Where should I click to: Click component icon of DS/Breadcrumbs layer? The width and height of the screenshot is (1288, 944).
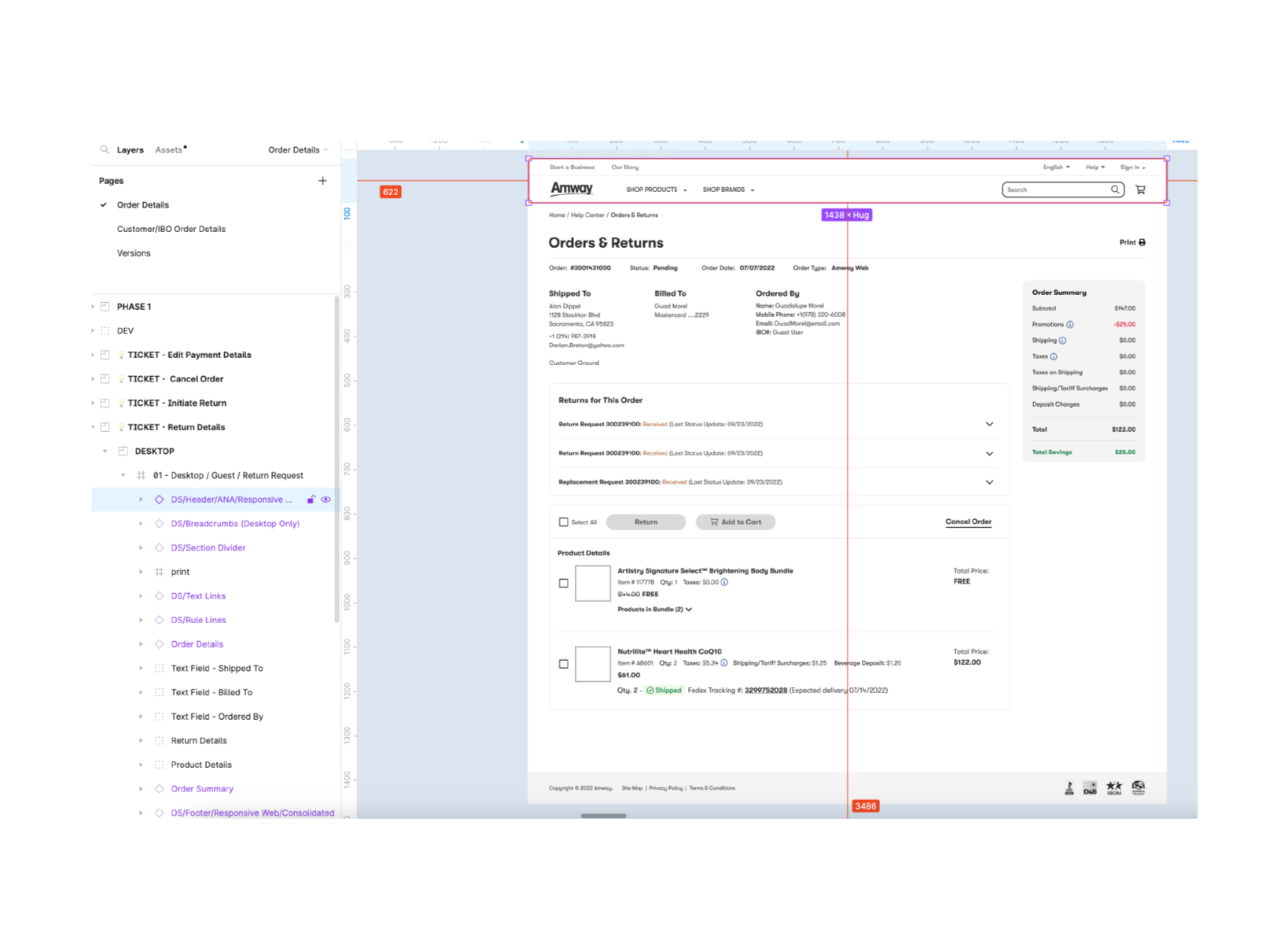[x=159, y=524]
